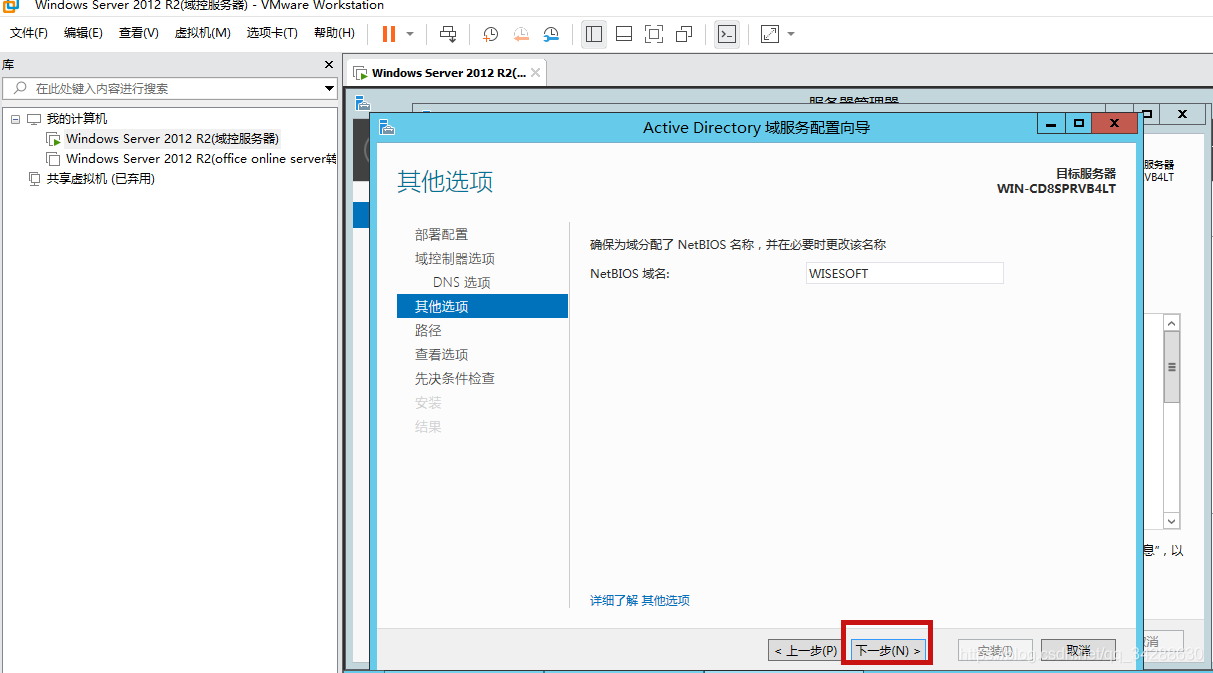This screenshot has width=1213, height=673.
Task: Pause the virtual machine with the orange pause icon
Action: point(388,34)
